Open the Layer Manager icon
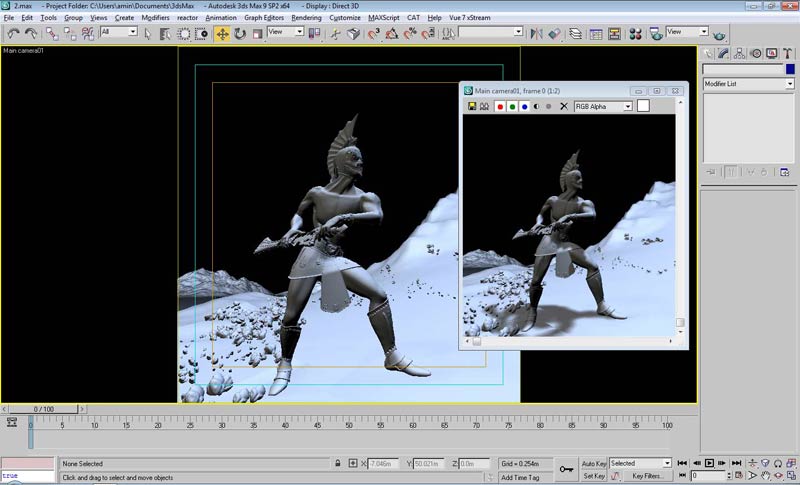This screenshot has width=800, height=485. [x=575, y=33]
